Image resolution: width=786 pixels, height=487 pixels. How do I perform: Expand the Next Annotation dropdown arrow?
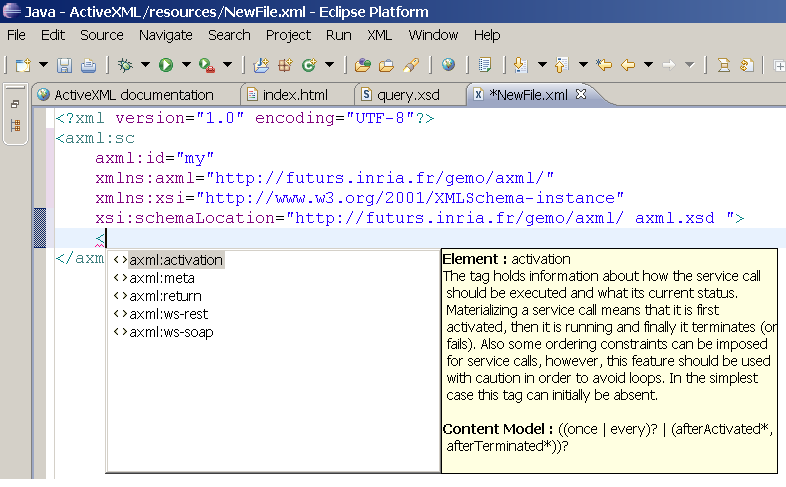542,65
